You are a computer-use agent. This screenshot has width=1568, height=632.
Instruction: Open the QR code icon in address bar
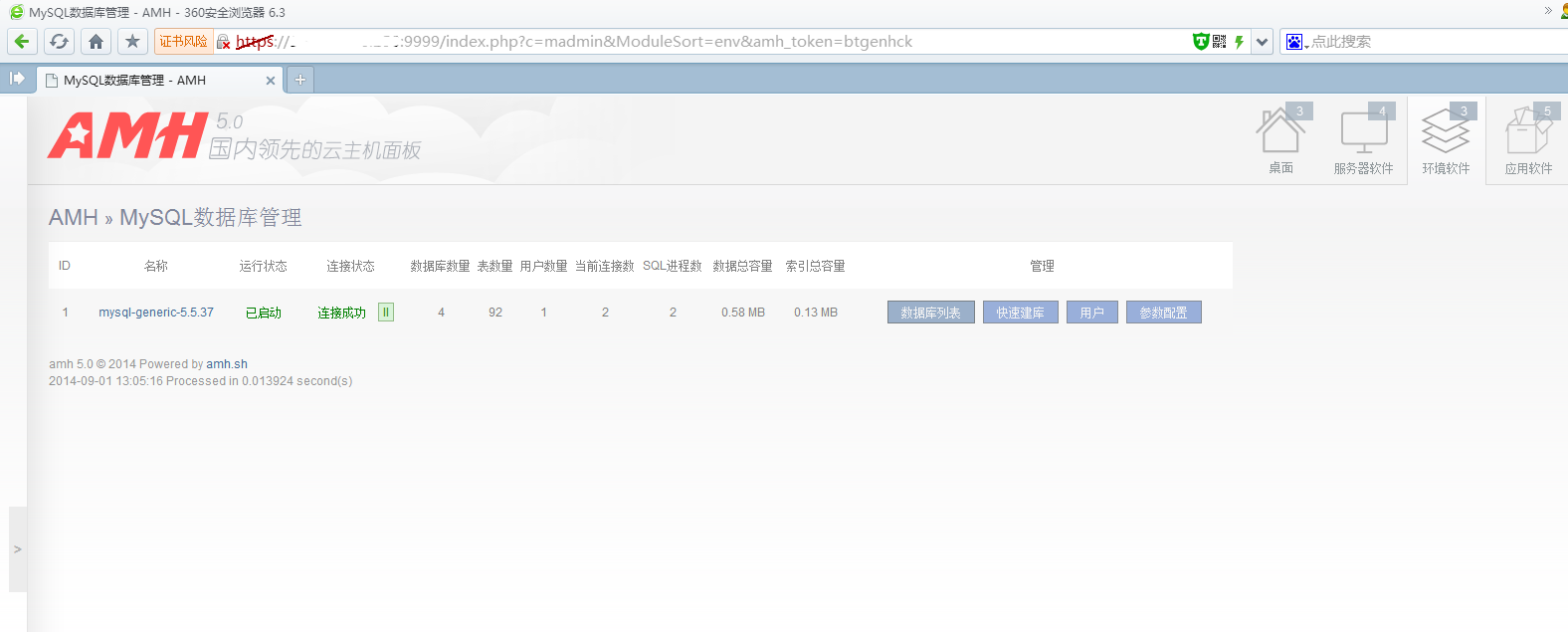click(x=1220, y=41)
